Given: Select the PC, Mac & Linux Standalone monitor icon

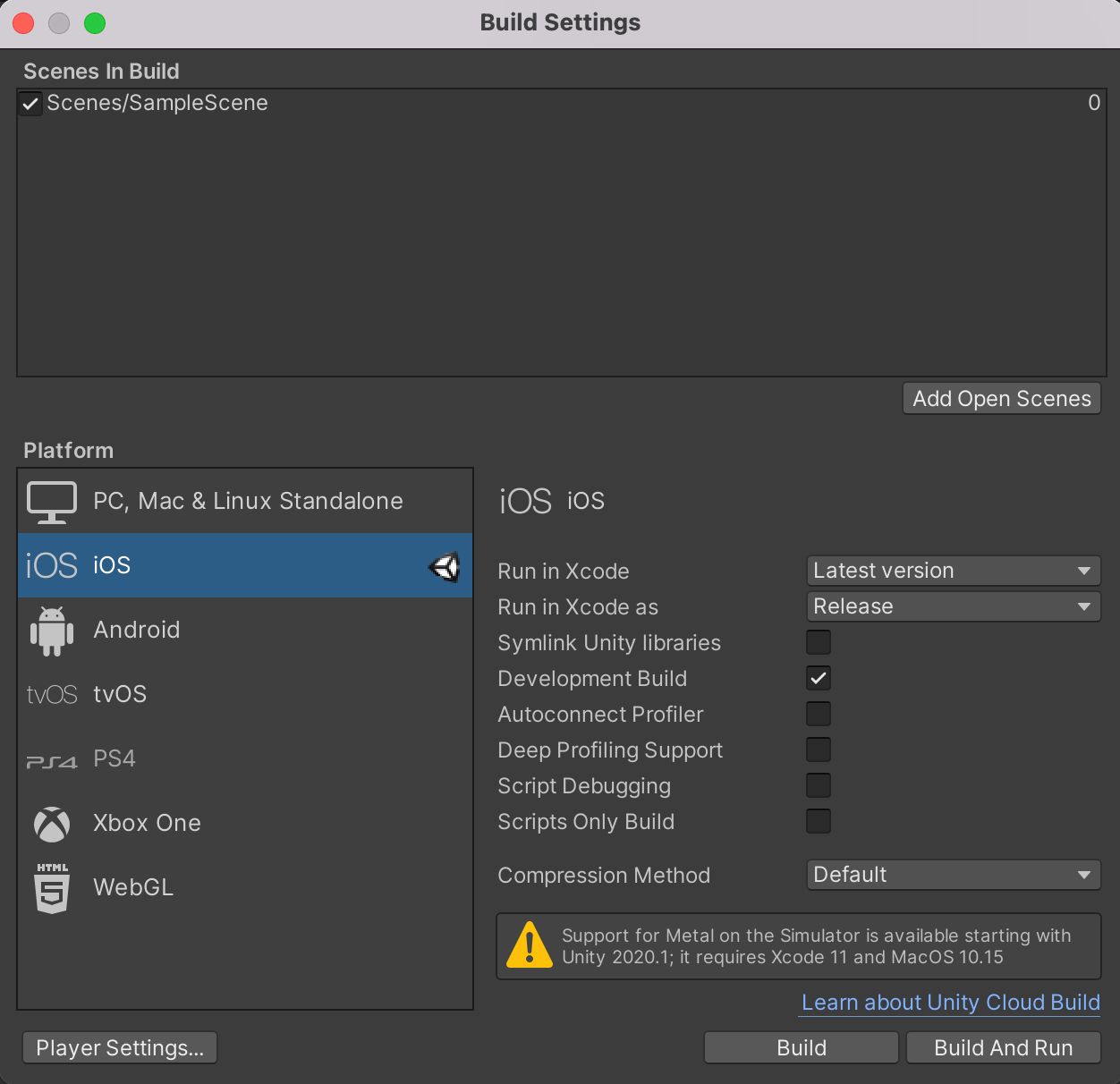Looking at the screenshot, I should pyautogui.click(x=52, y=502).
